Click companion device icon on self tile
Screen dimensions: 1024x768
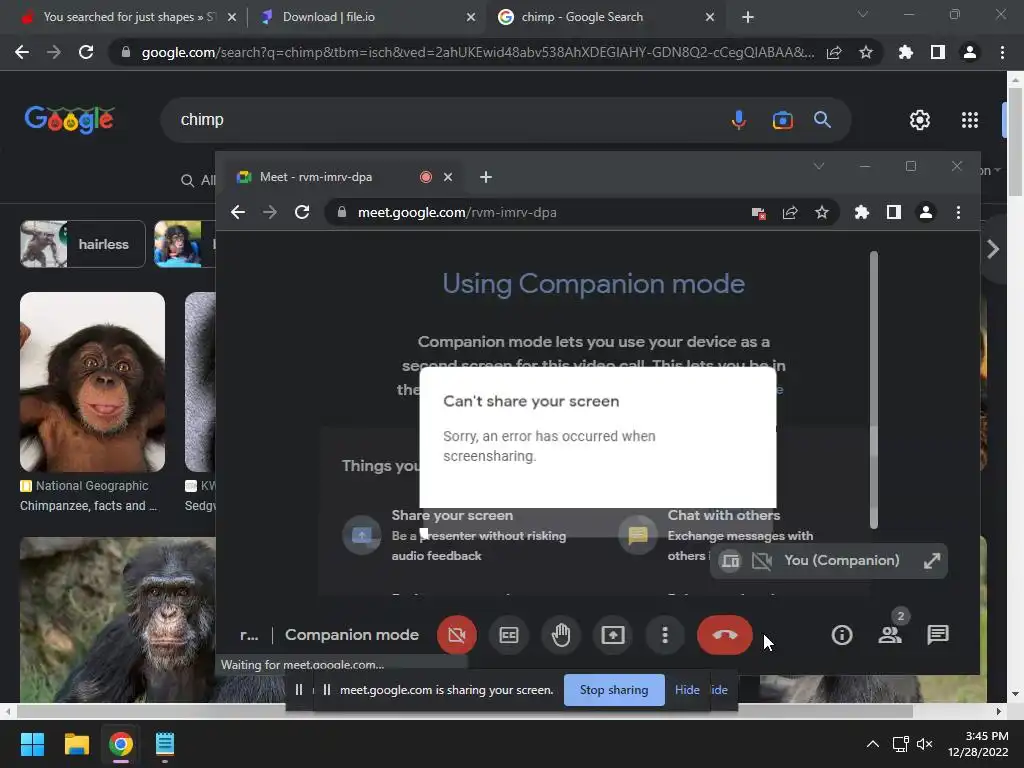(730, 560)
